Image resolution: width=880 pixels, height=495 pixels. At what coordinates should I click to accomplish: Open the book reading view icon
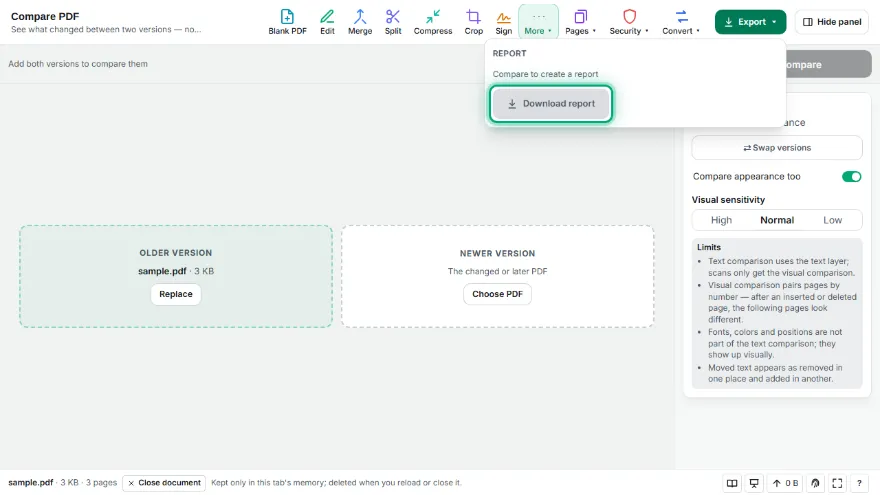tap(732, 483)
